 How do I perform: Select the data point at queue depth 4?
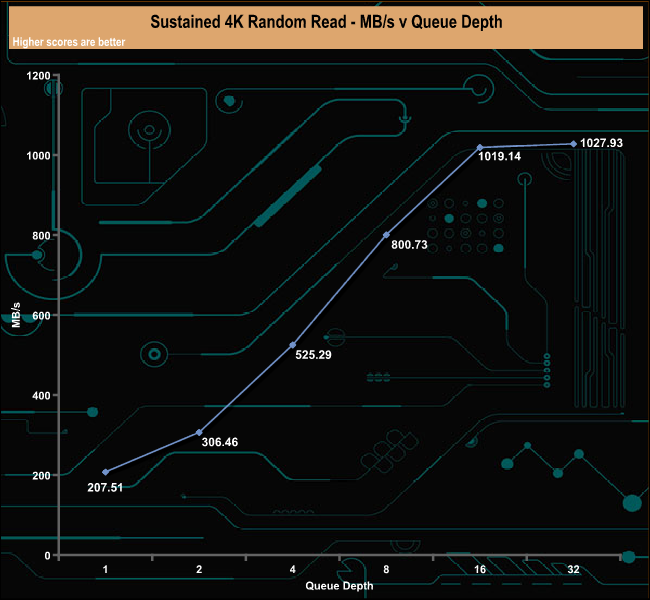point(293,345)
